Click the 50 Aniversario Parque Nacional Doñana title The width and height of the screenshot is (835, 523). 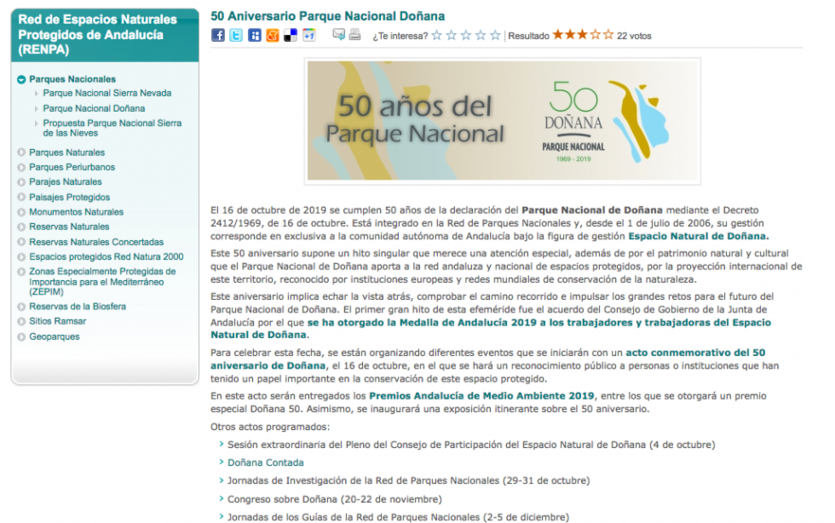(x=328, y=16)
